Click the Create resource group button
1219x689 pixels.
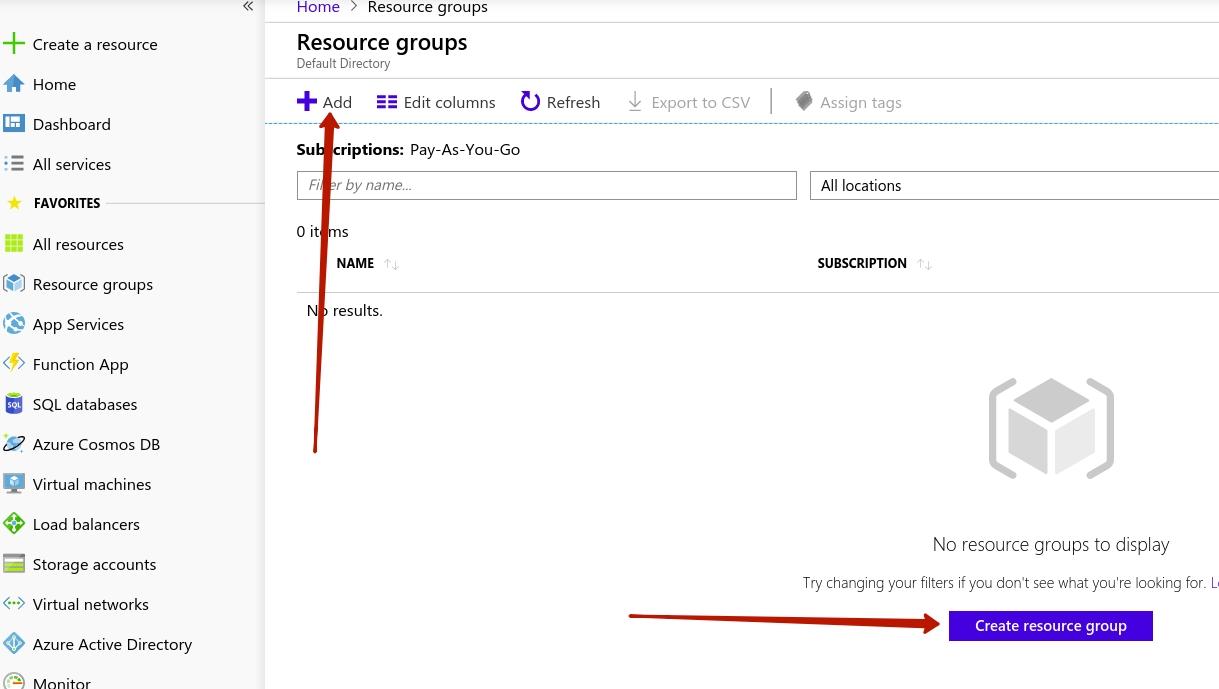coord(1051,626)
